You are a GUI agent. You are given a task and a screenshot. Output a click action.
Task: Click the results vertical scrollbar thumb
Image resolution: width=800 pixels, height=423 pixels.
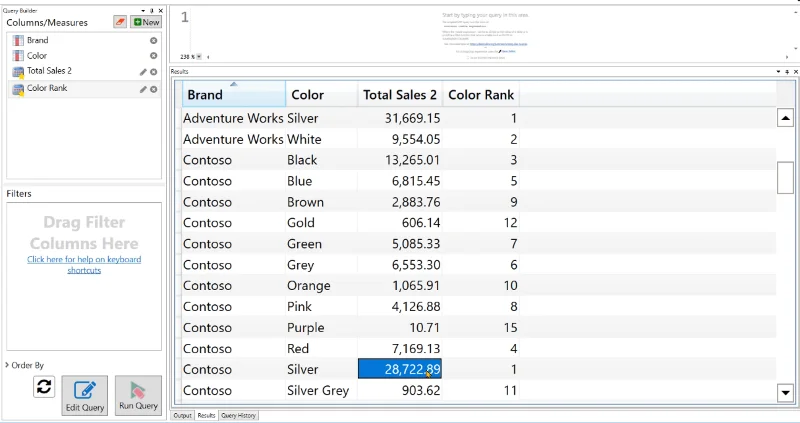tap(785, 178)
